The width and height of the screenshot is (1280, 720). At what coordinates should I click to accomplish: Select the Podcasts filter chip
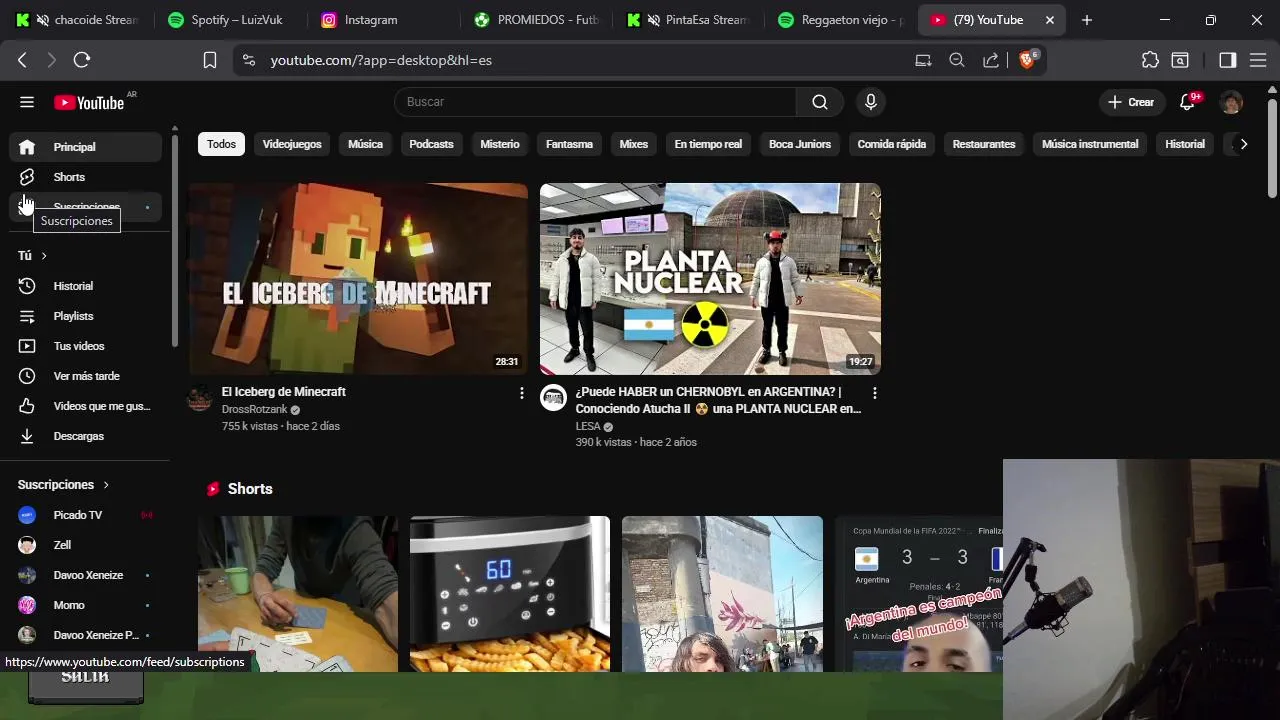point(431,144)
